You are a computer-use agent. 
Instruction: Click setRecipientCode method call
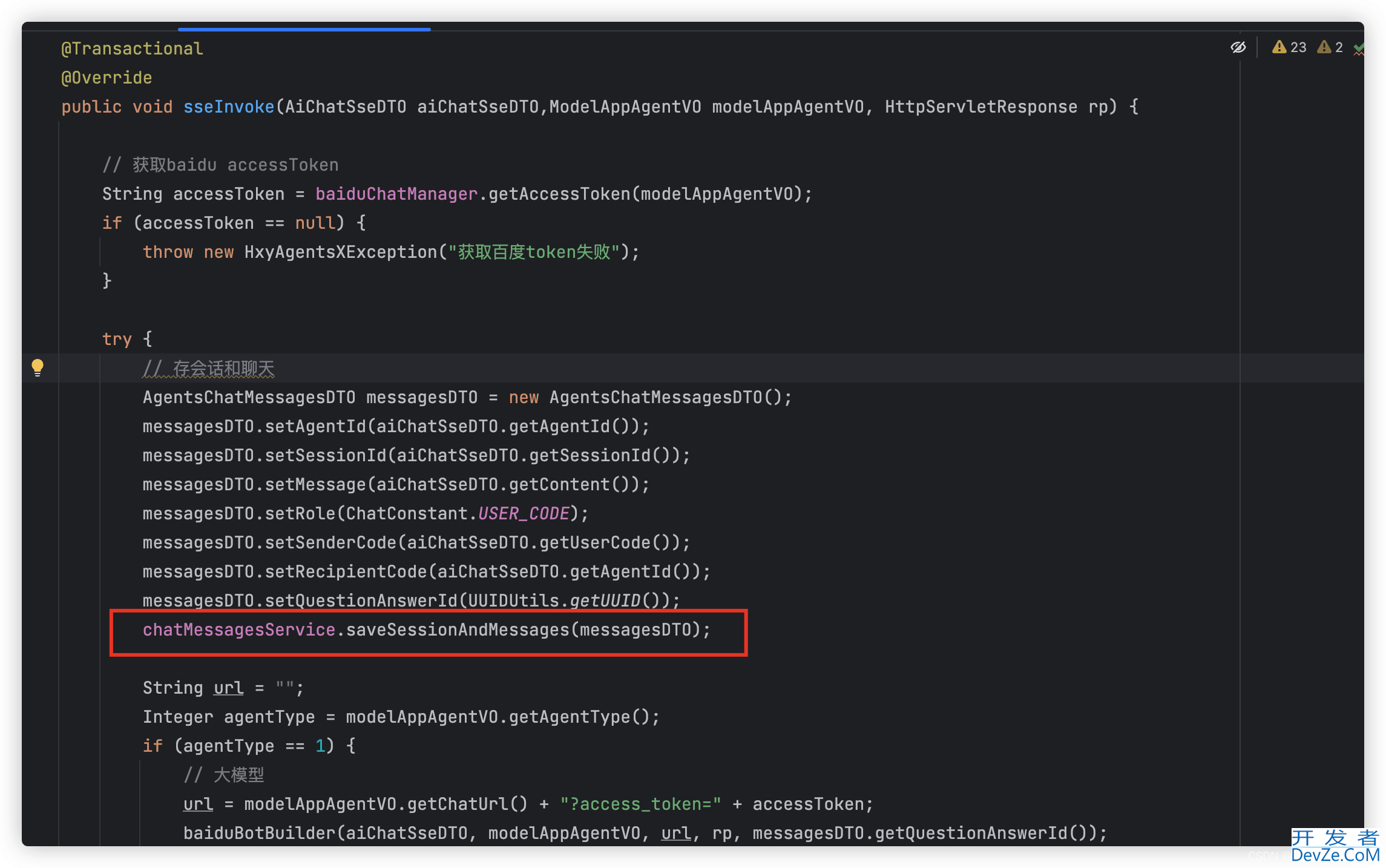[346, 571]
